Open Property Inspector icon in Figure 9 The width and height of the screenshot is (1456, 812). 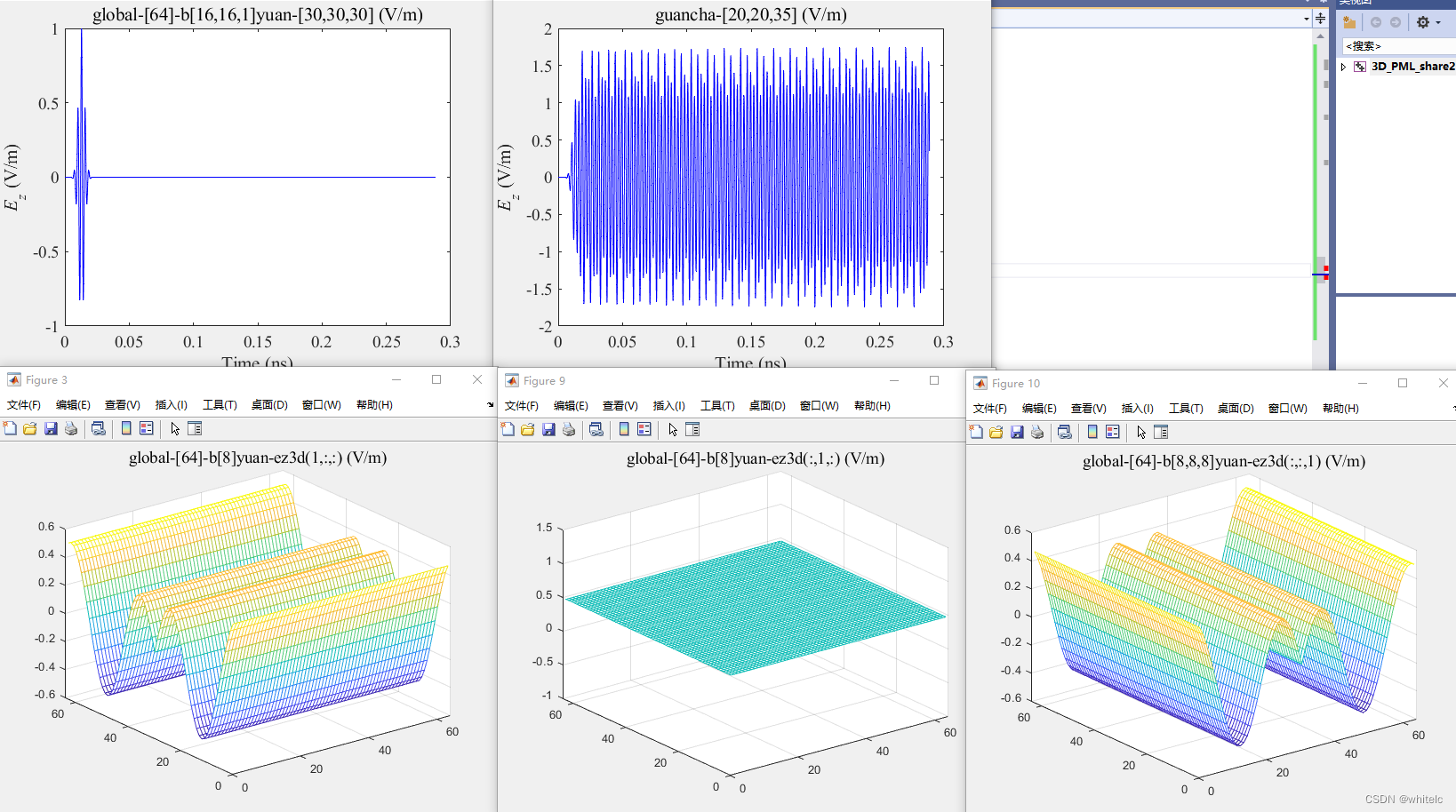click(692, 429)
